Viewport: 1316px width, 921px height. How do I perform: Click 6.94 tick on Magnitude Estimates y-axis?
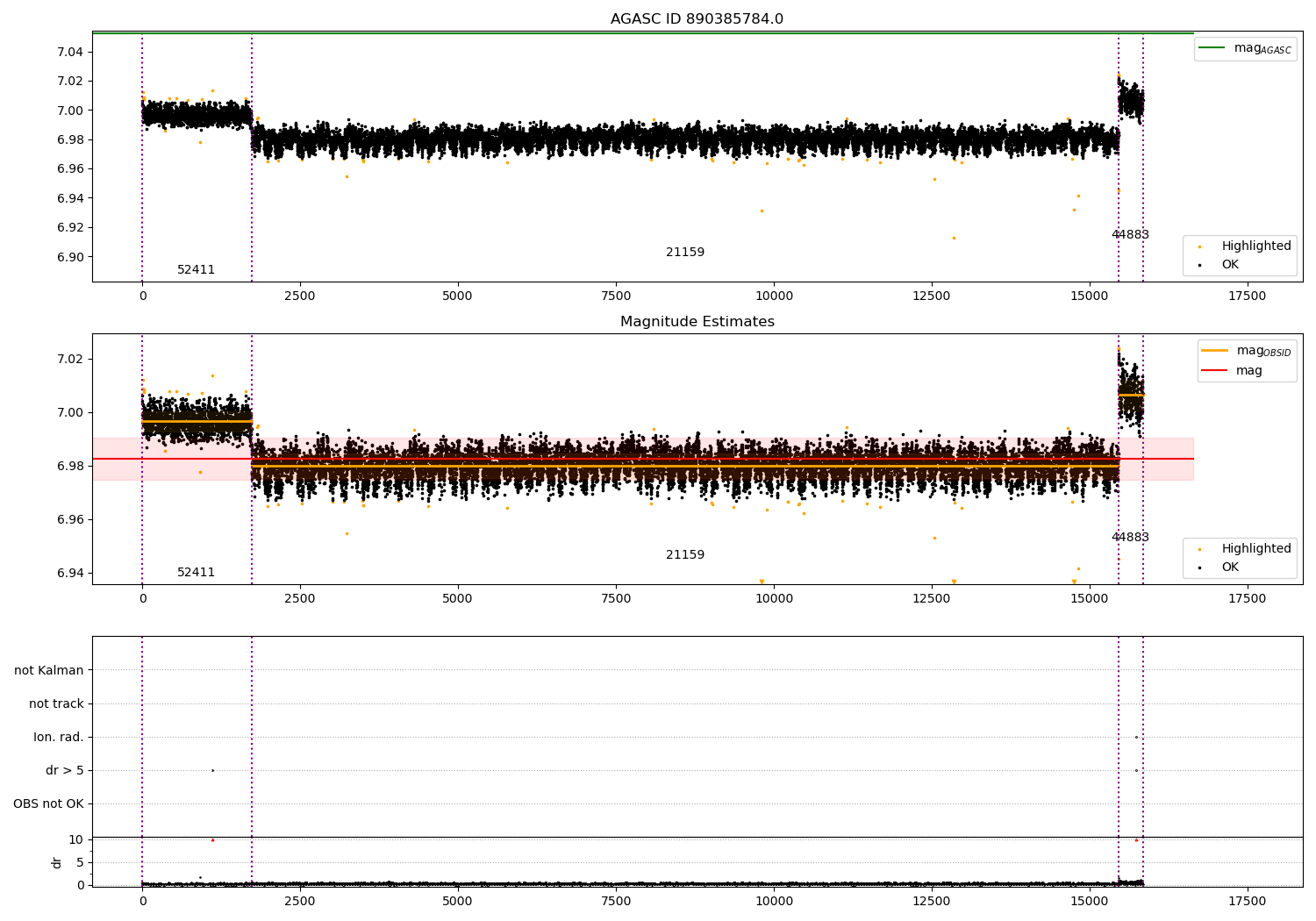[69, 574]
